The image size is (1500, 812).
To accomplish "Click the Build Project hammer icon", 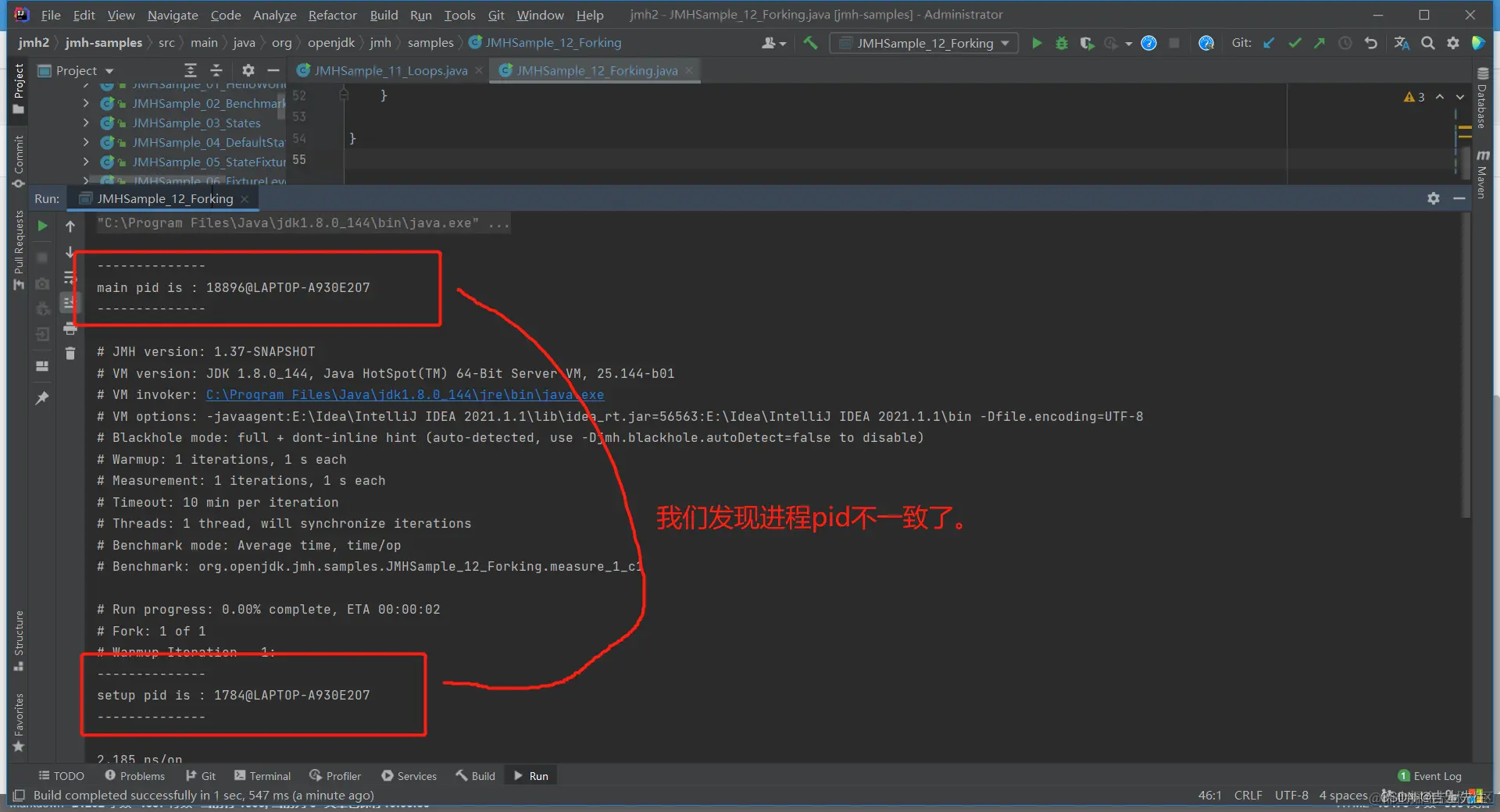I will tap(810, 43).
